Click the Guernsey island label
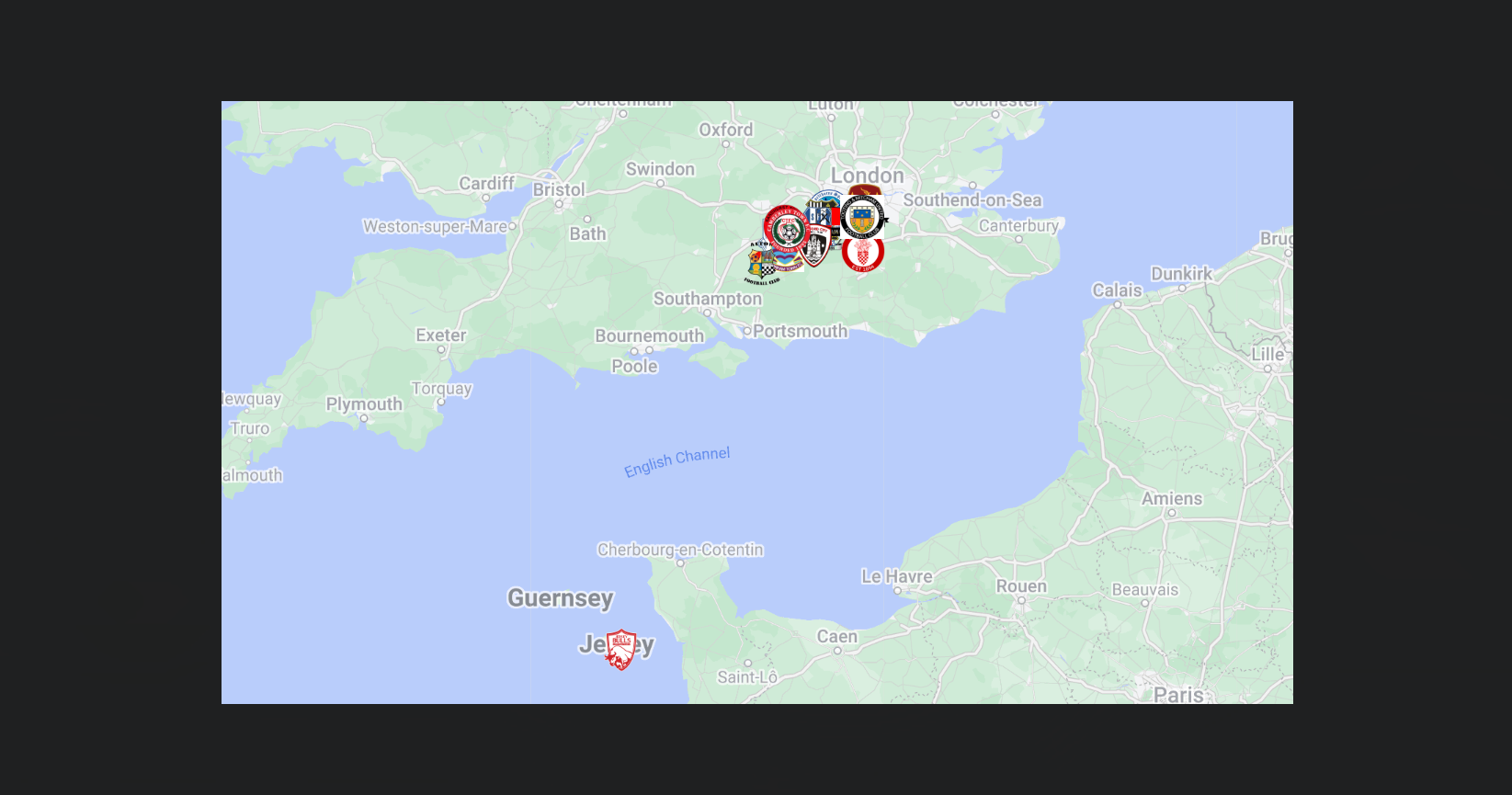The image size is (1512, 795). (x=561, y=598)
